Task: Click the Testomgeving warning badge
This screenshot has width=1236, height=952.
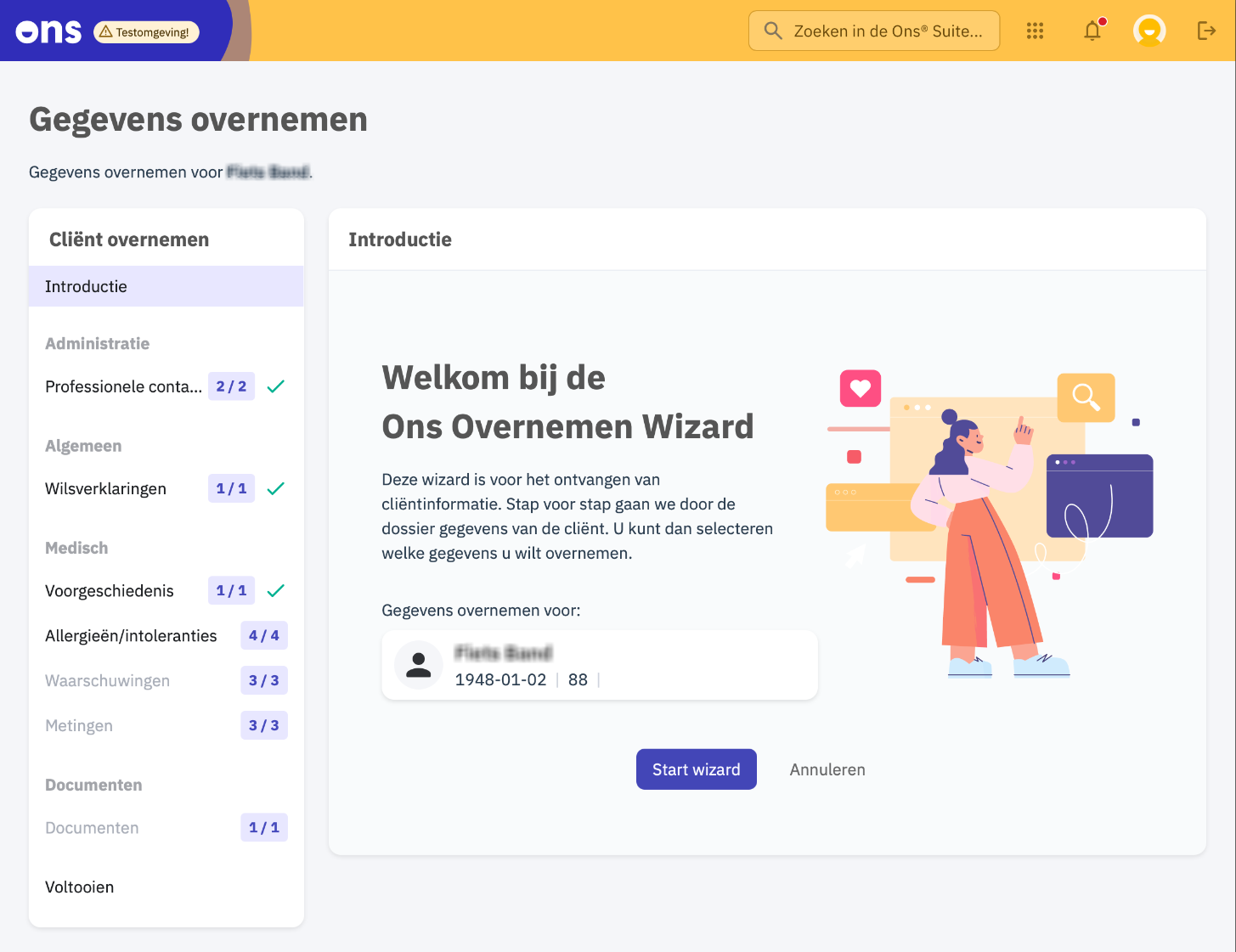Action: 146,32
